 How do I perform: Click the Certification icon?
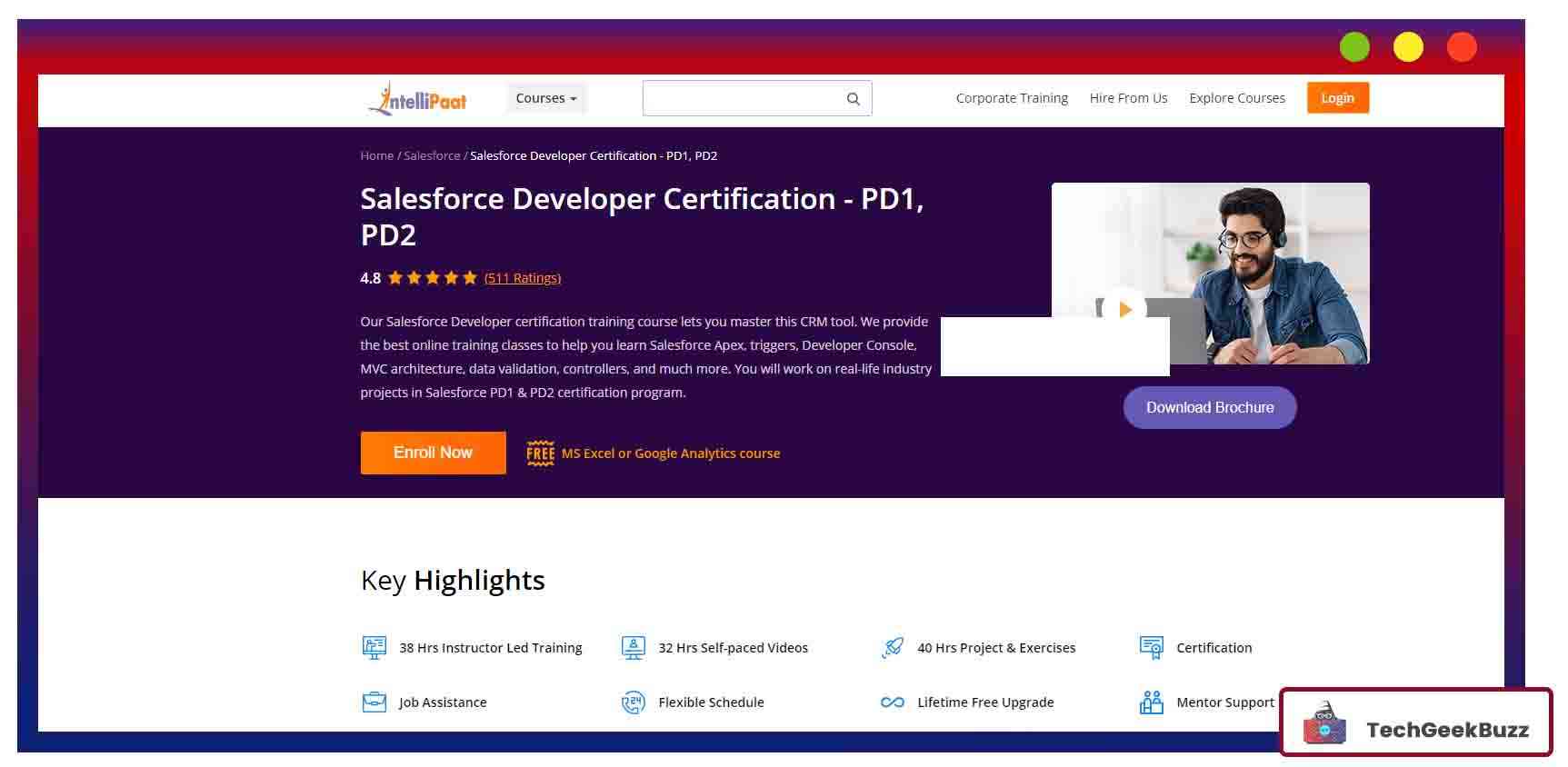pyautogui.click(x=1151, y=648)
